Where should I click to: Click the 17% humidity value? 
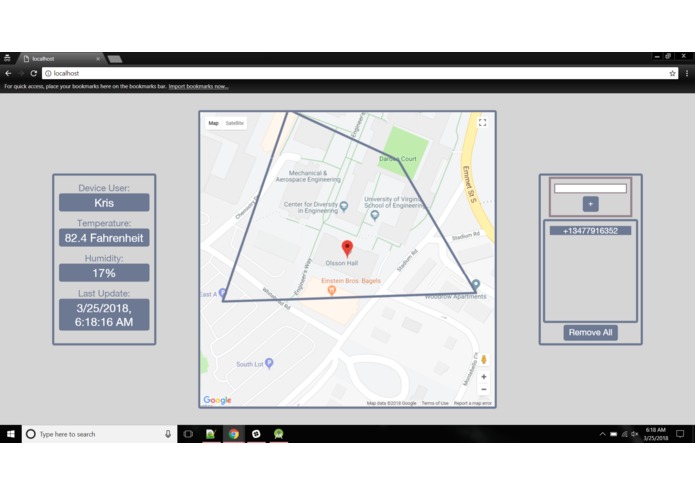click(x=104, y=273)
